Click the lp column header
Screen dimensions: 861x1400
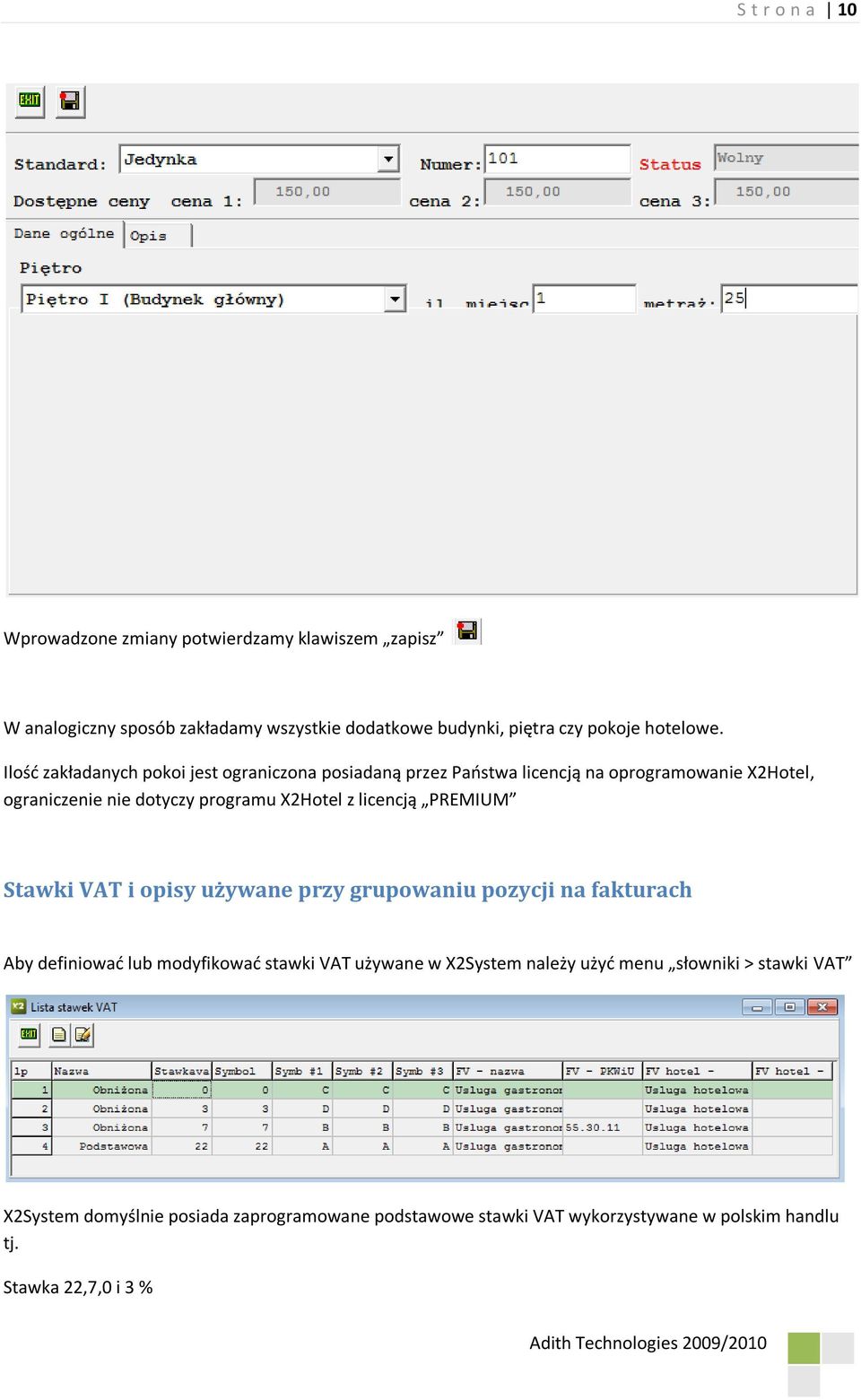pos(31,1071)
